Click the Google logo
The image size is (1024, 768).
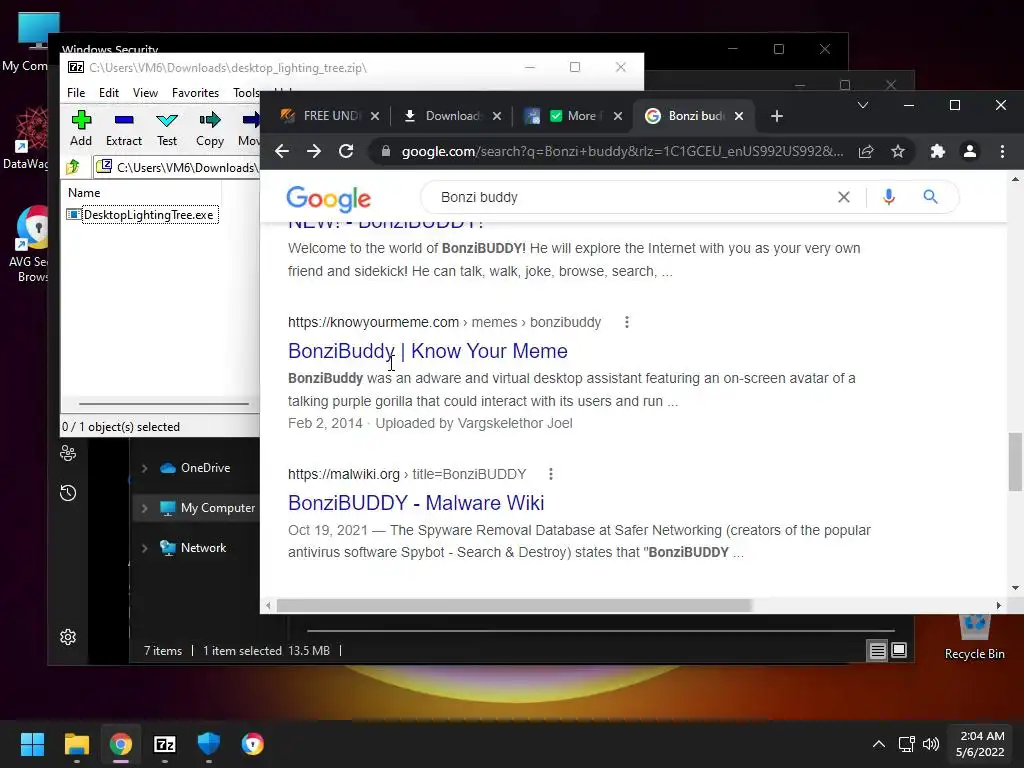[328, 198]
